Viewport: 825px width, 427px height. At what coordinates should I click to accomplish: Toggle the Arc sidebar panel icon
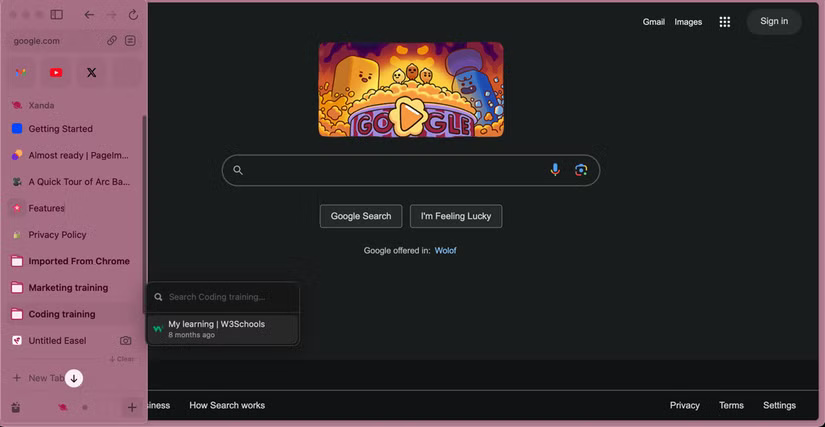point(56,15)
